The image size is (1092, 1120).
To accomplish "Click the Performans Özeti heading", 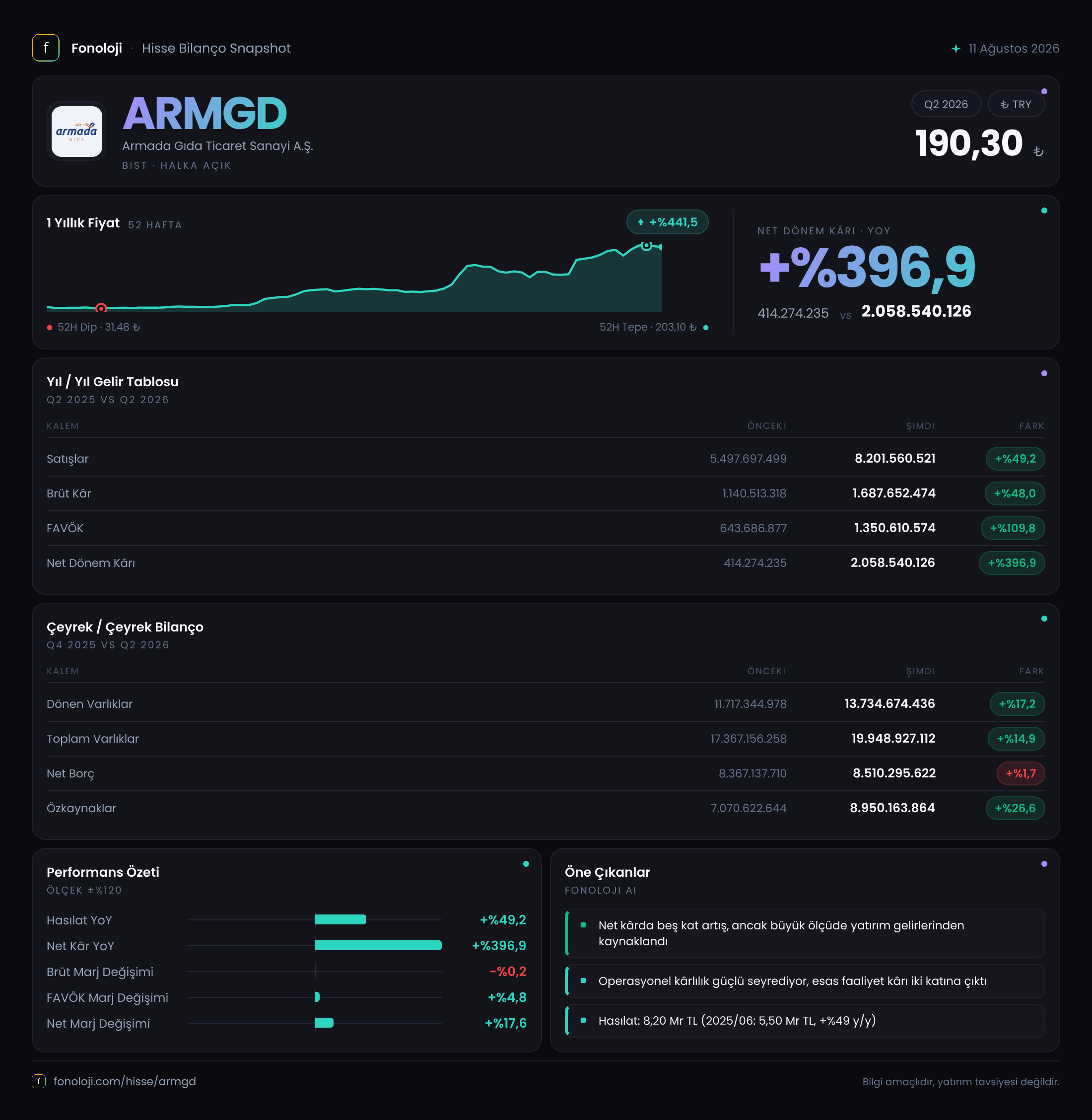I will (103, 872).
